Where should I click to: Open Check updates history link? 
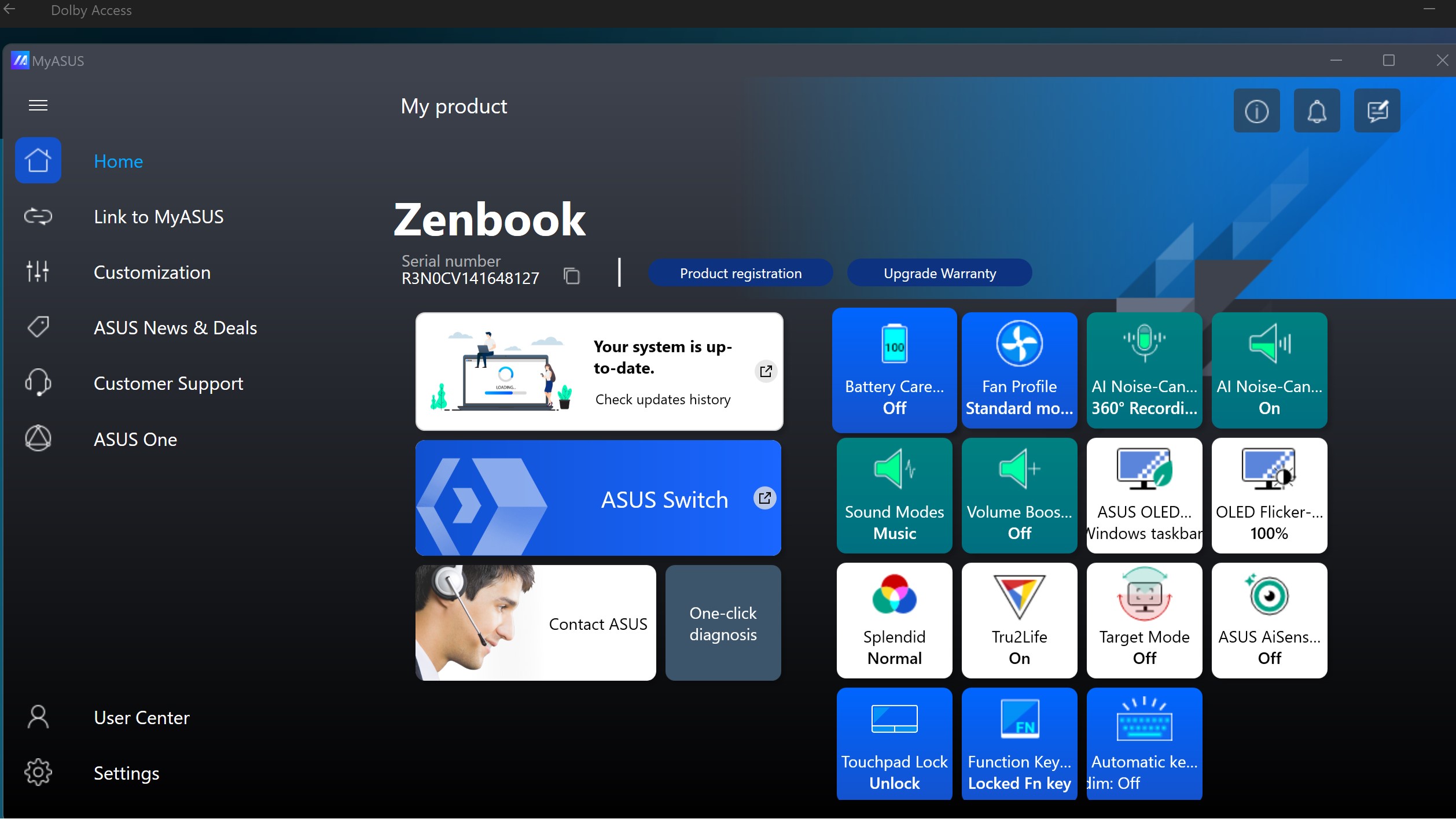[663, 399]
